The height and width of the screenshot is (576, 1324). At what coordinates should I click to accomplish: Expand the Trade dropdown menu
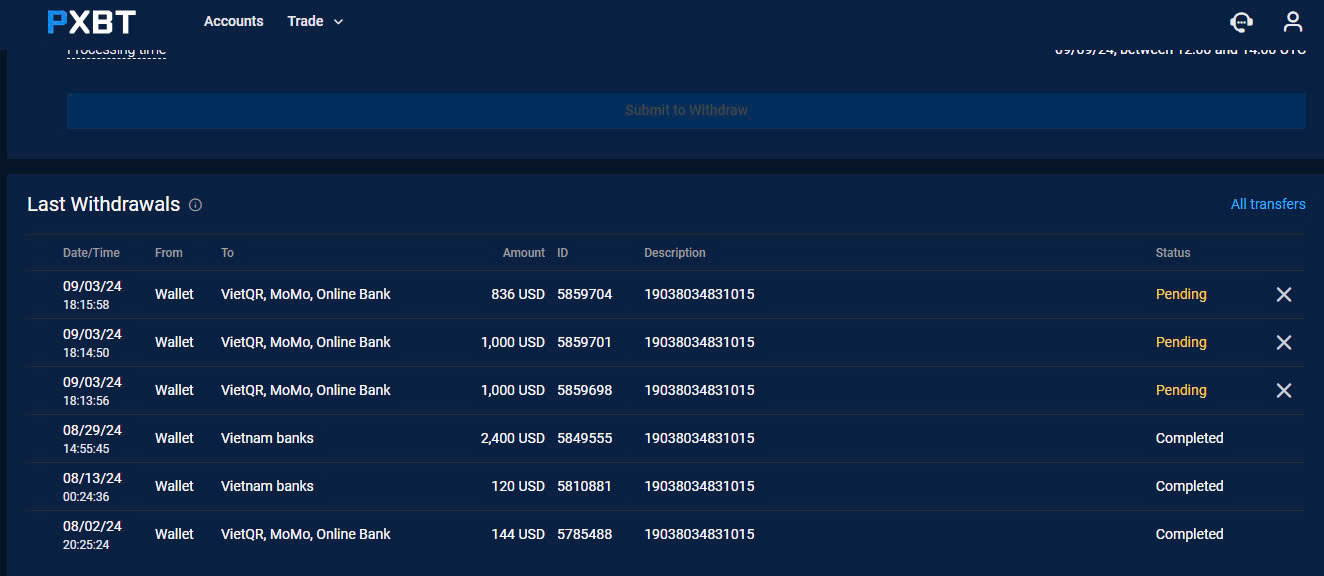(x=315, y=21)
